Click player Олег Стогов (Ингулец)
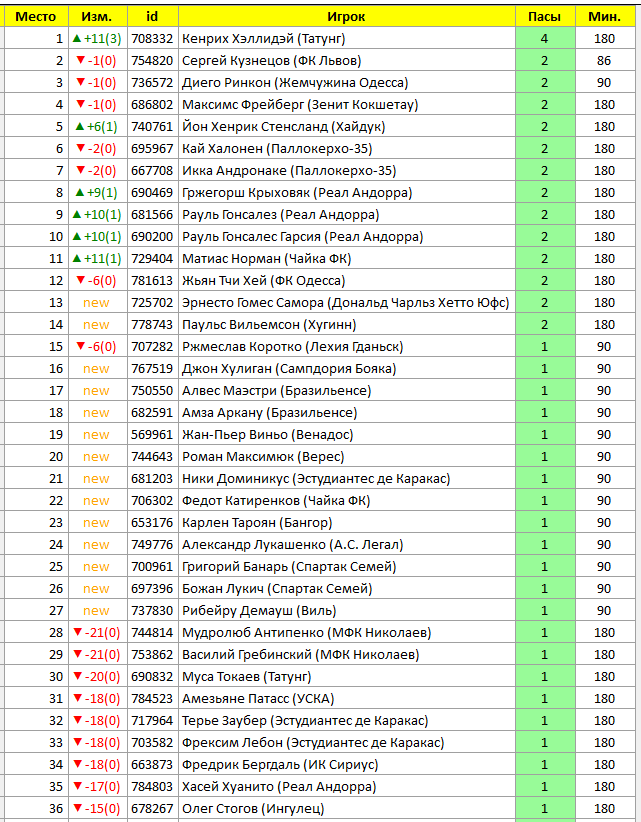 coord(253,809)
